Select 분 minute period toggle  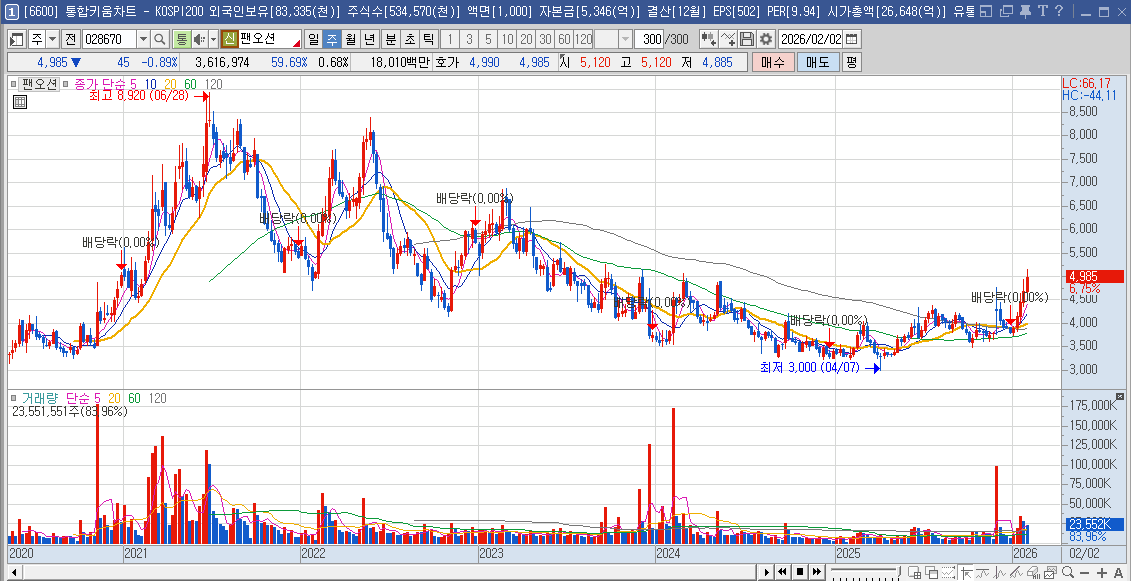[390, 39]
